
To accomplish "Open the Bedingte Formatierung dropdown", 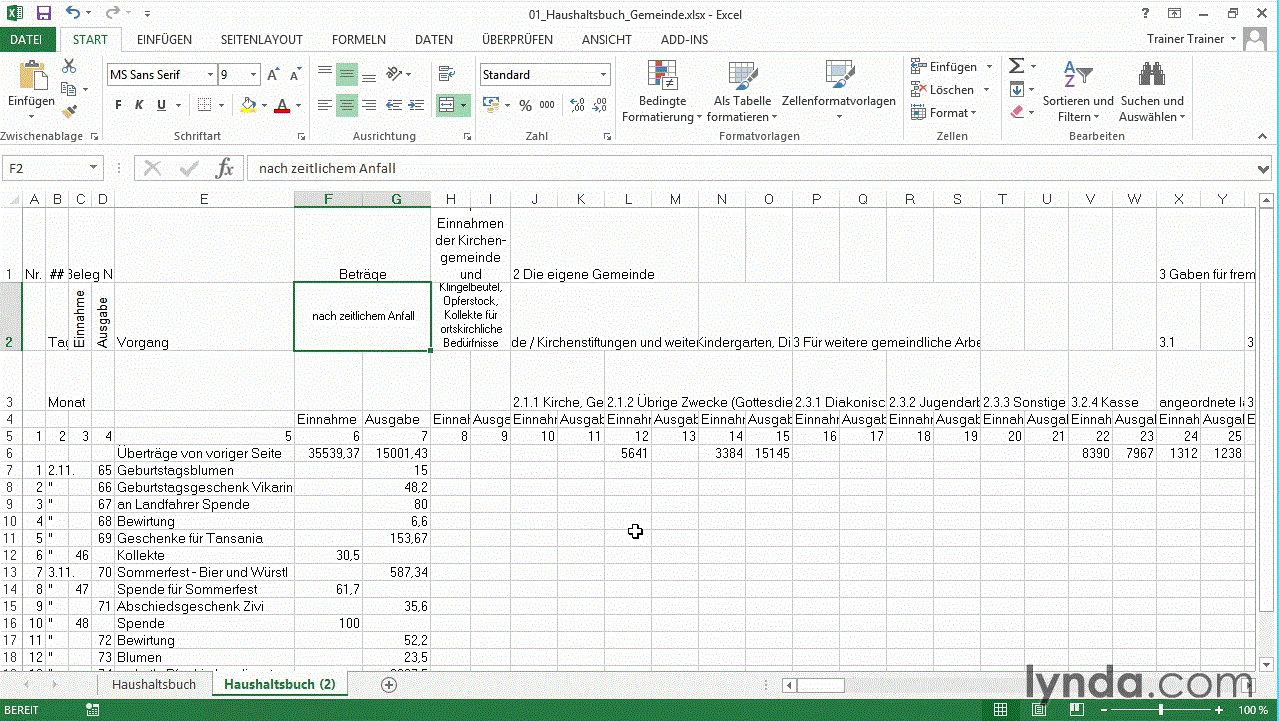I will coord(662,91).
